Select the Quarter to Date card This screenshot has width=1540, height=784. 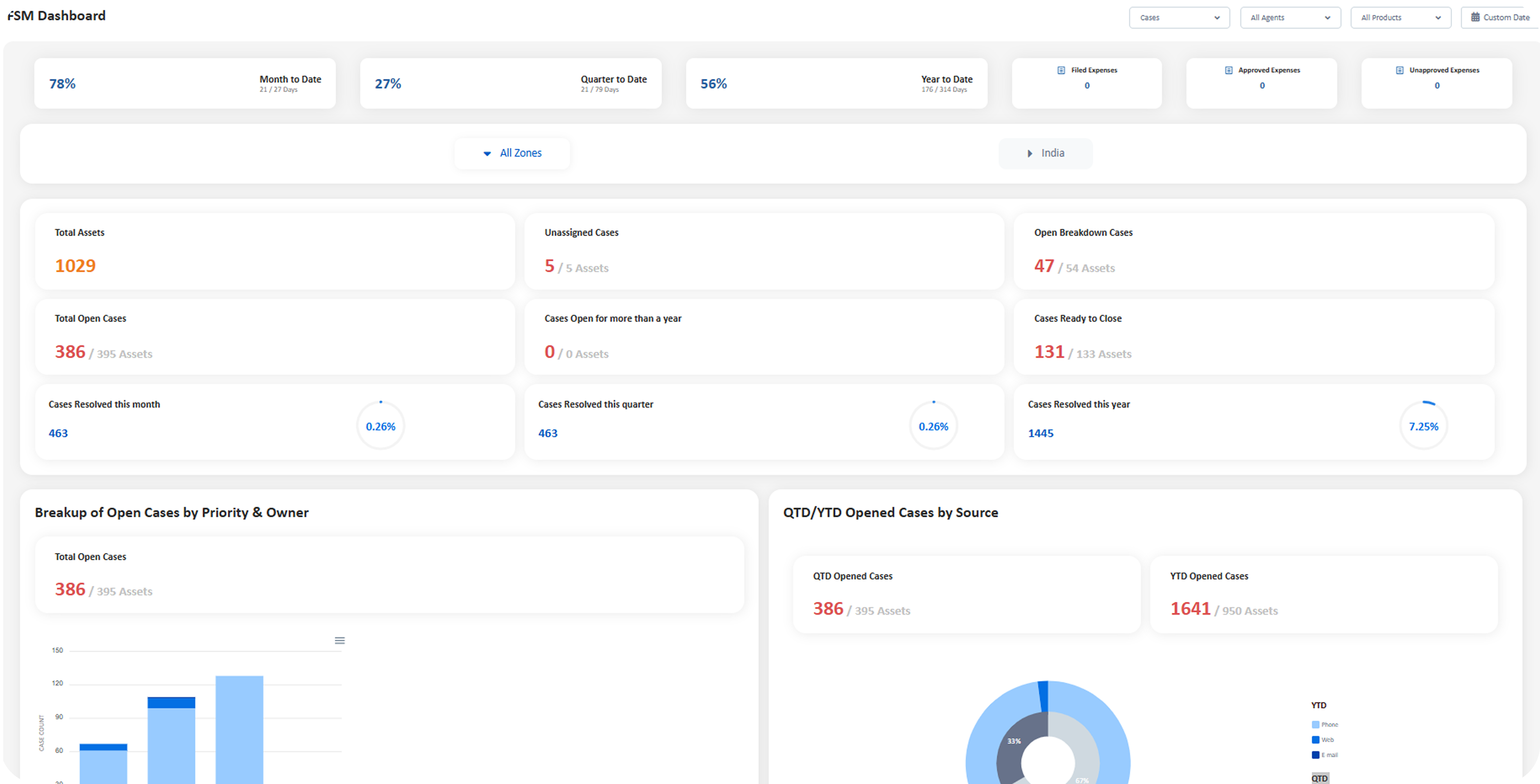(x=510, y=84)
